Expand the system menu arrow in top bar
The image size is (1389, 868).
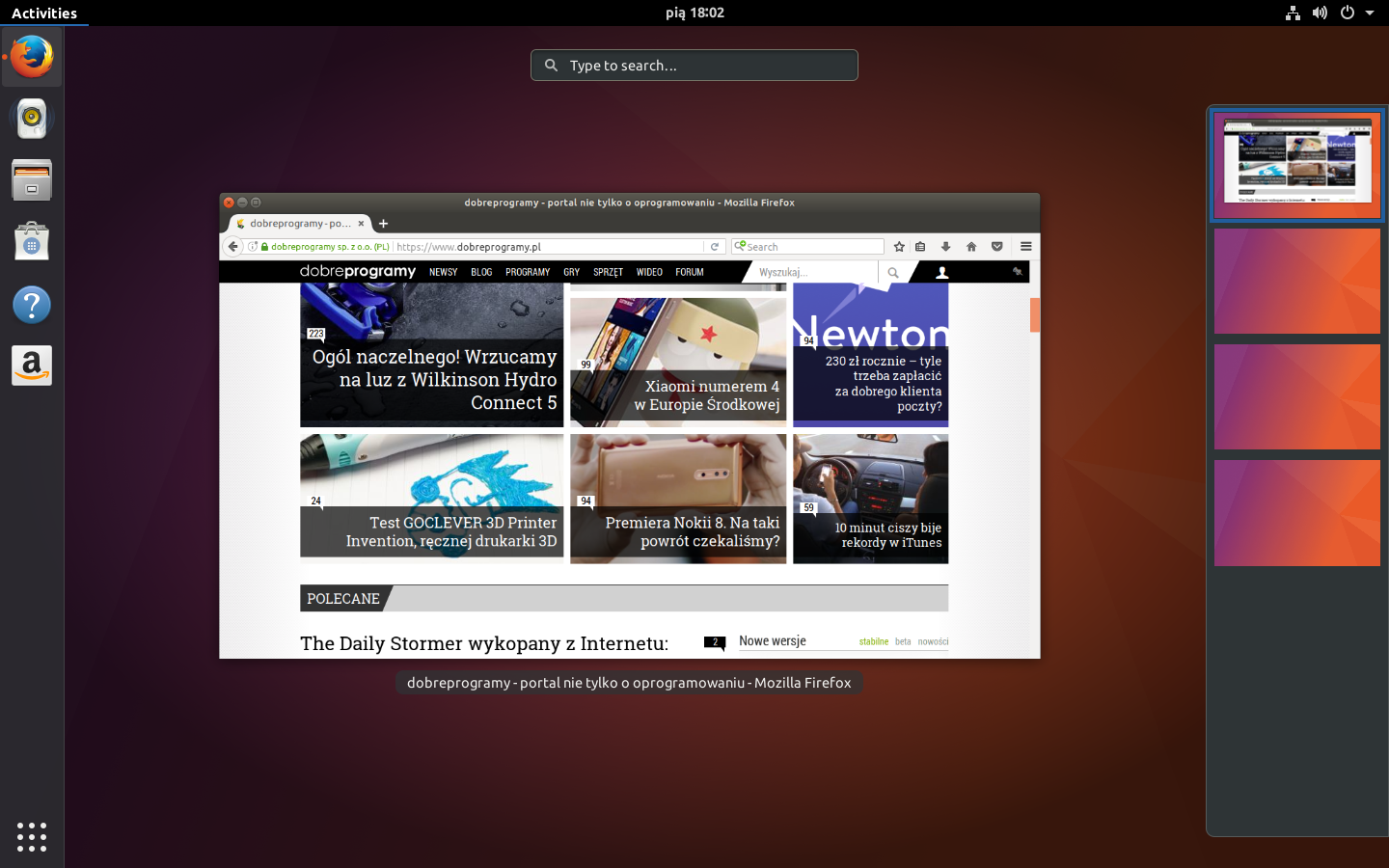pos(1370,14)
